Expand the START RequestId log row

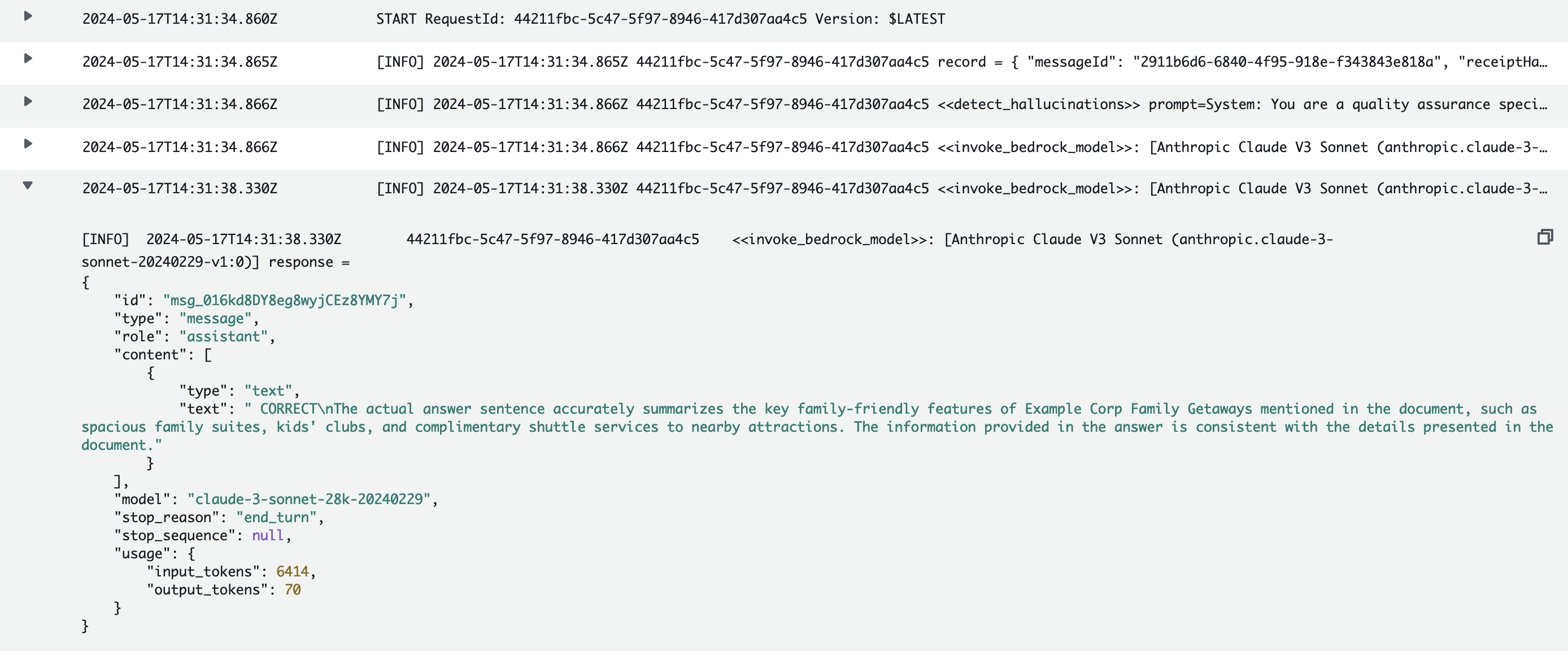(x=28, y=16)
